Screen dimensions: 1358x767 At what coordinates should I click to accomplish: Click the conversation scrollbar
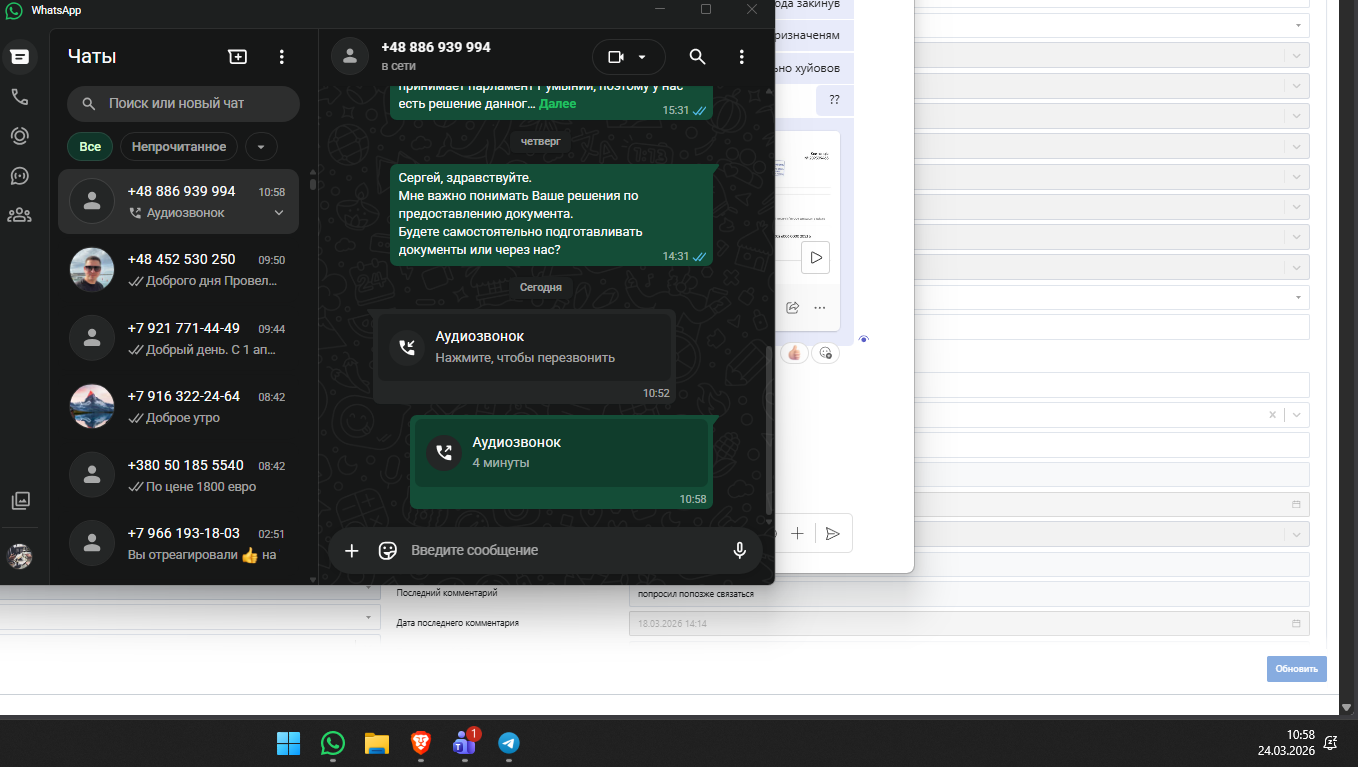768,430
